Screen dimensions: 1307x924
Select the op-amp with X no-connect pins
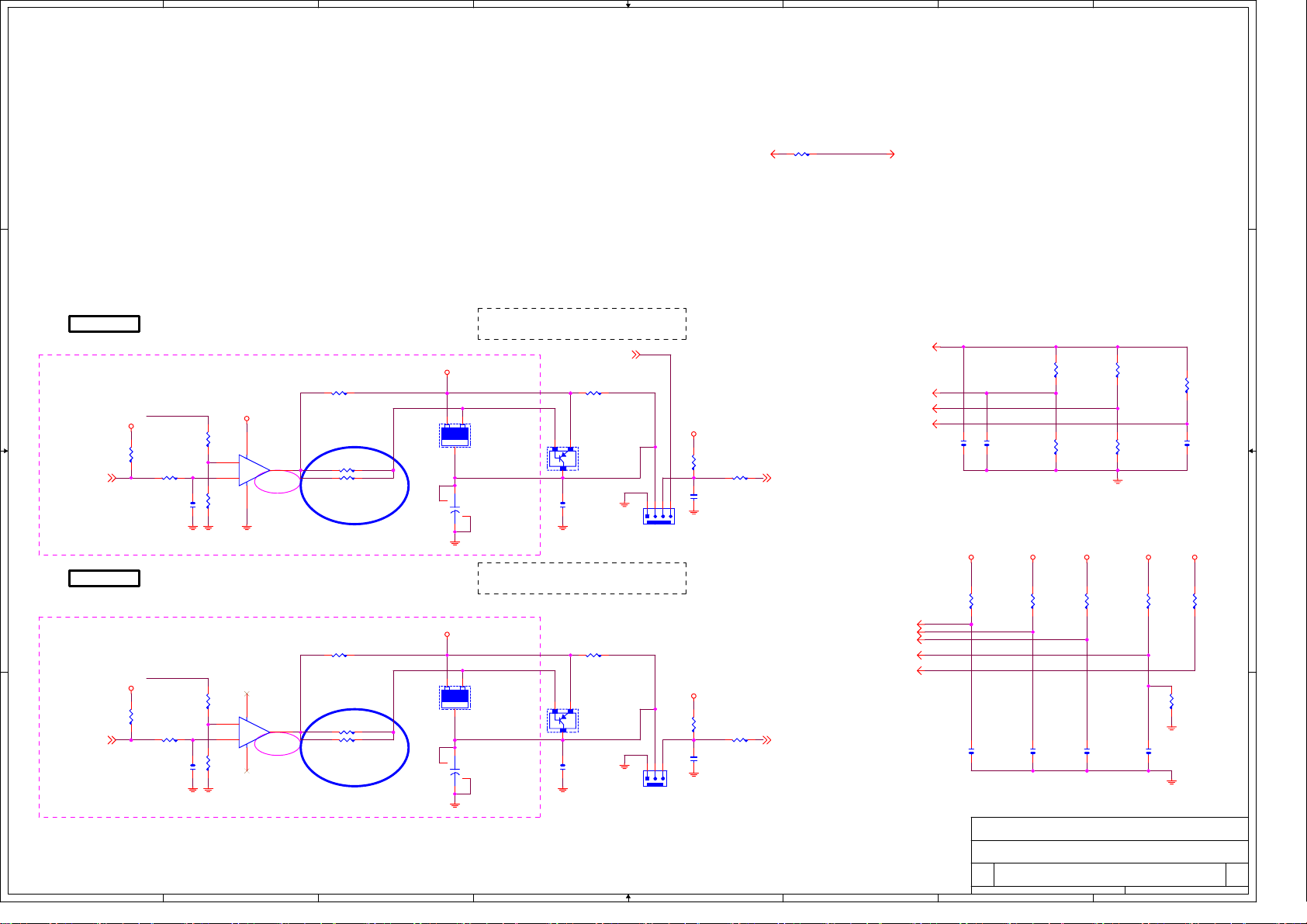(254, 732)
